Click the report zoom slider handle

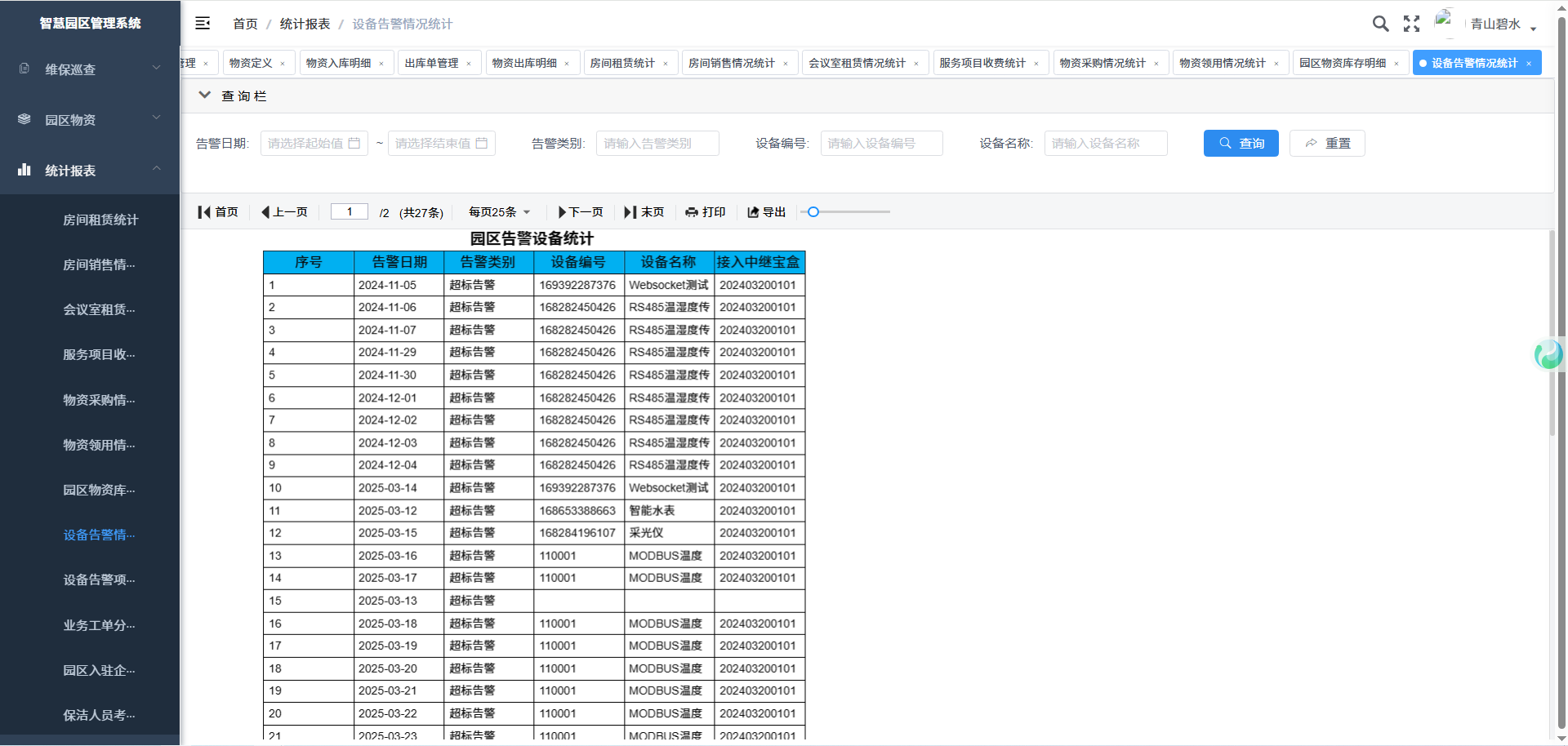click(813, 212)
